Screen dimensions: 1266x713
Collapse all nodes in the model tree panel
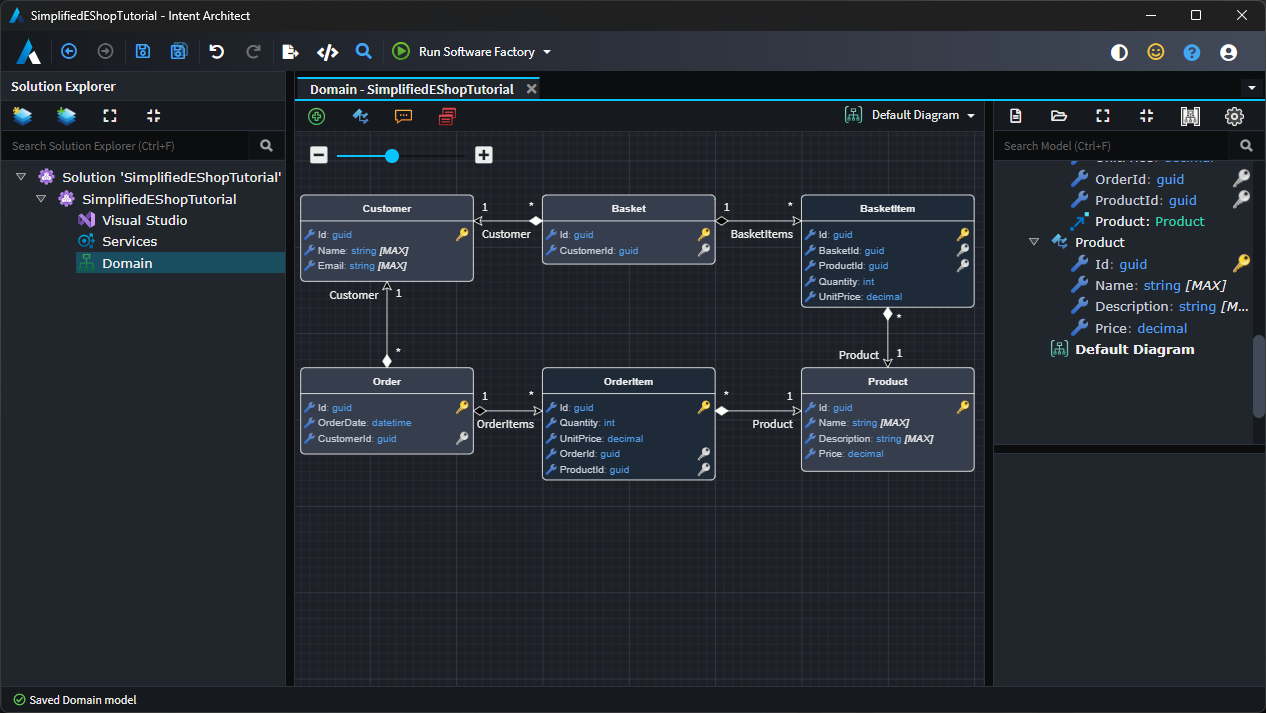tap(1147, 116)
